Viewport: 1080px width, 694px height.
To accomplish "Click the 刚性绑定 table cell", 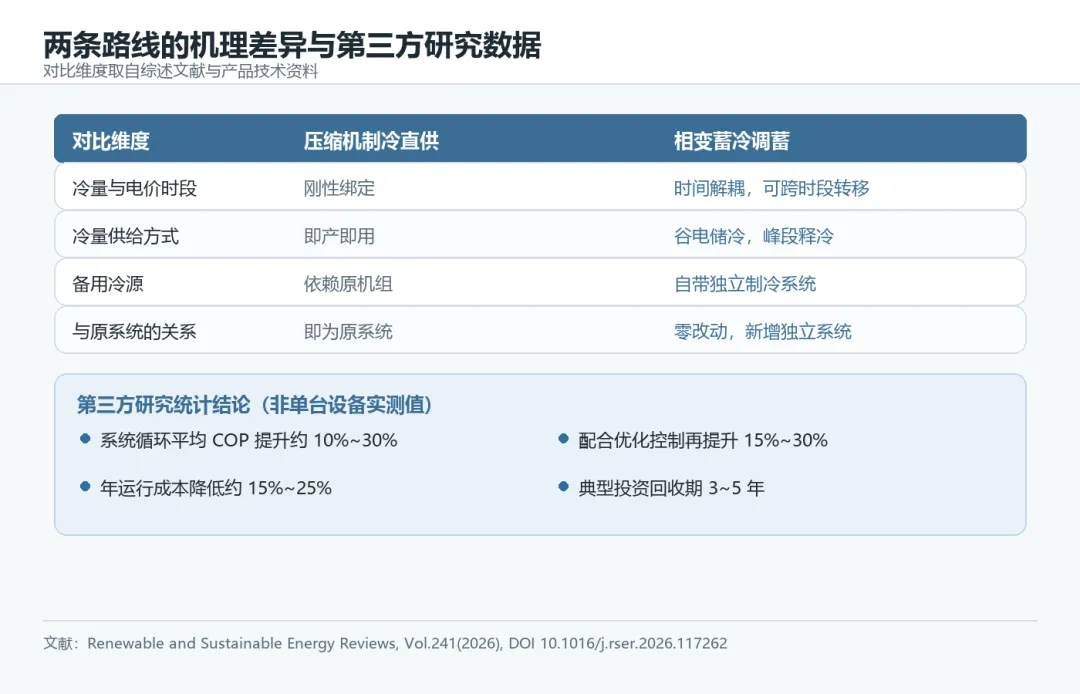I will [339, 188].
